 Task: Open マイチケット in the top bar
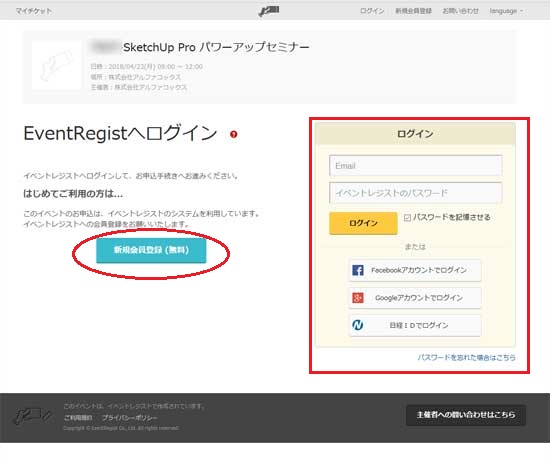34,11
